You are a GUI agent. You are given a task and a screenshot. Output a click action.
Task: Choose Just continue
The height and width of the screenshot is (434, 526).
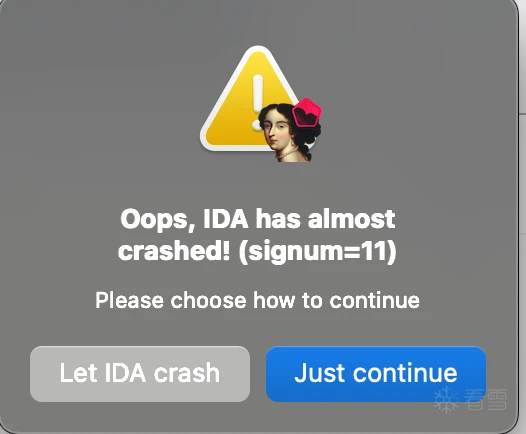click(376, 374)
